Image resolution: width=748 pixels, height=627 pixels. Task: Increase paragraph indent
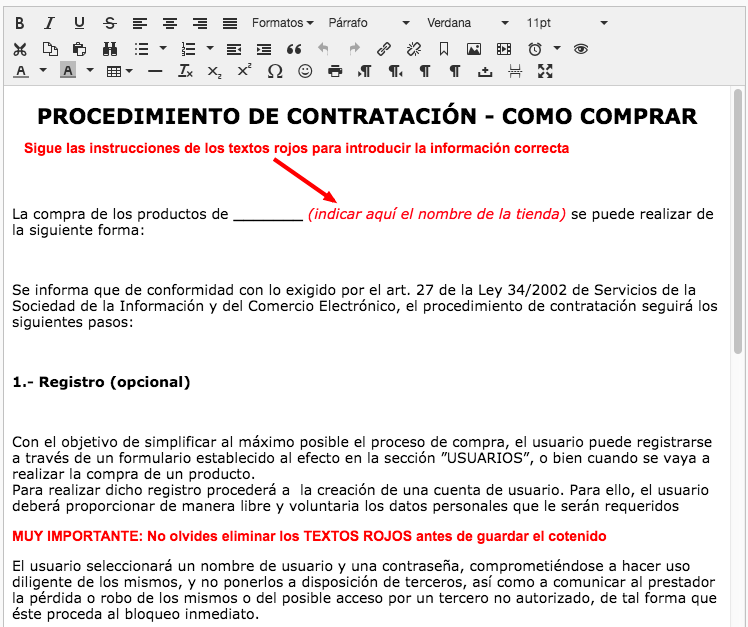(264, 49)
